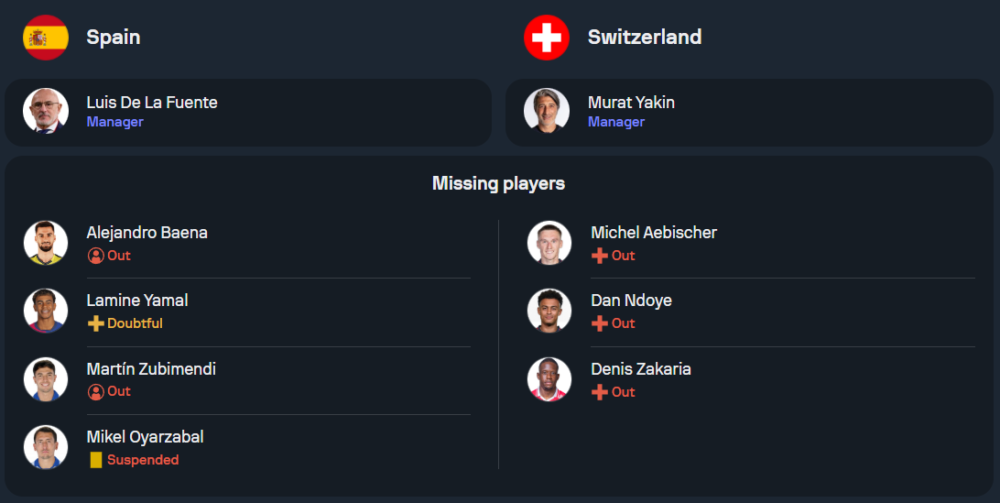
Task: Click the Spain flag icon
Action: point(46,38)
